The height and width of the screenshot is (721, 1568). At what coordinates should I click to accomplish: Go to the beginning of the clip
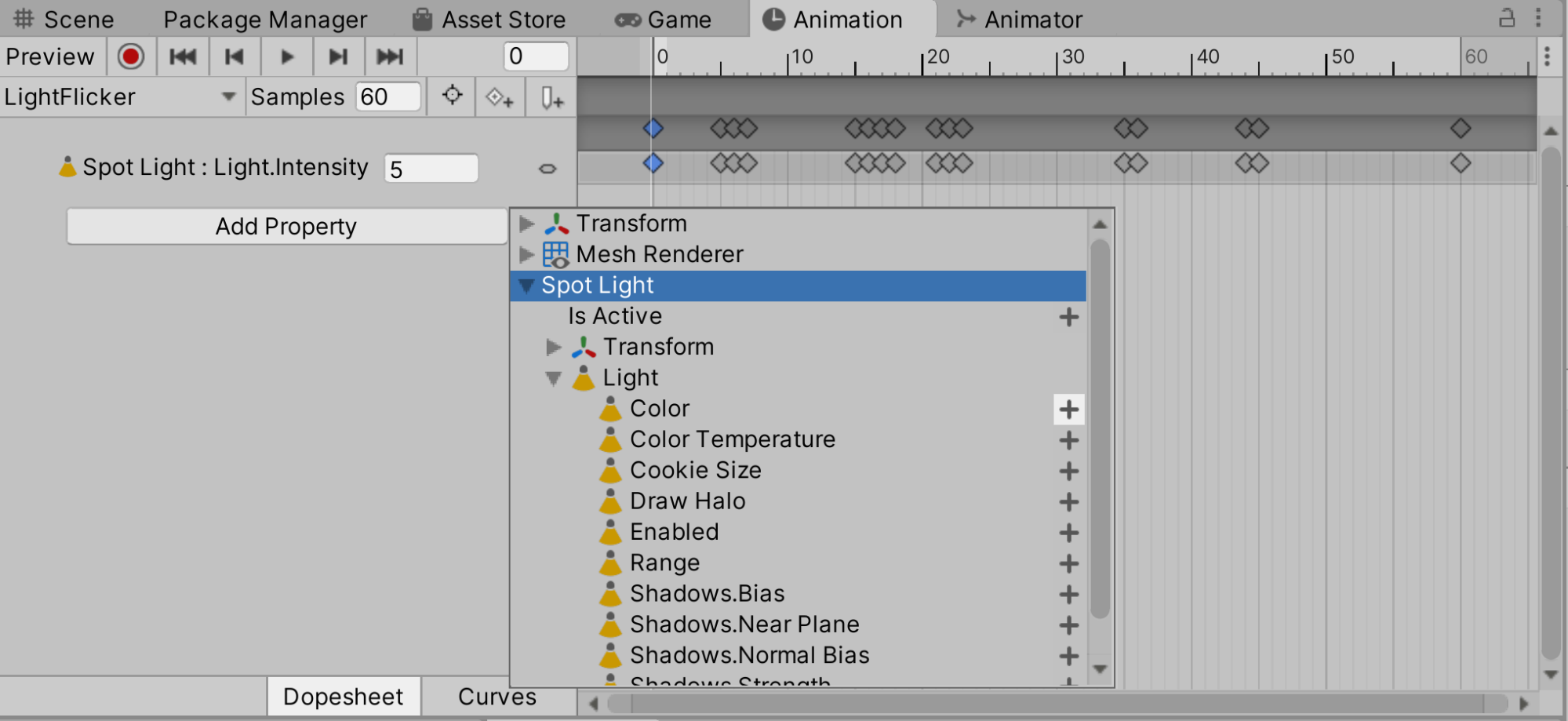(x=183, y=56)
